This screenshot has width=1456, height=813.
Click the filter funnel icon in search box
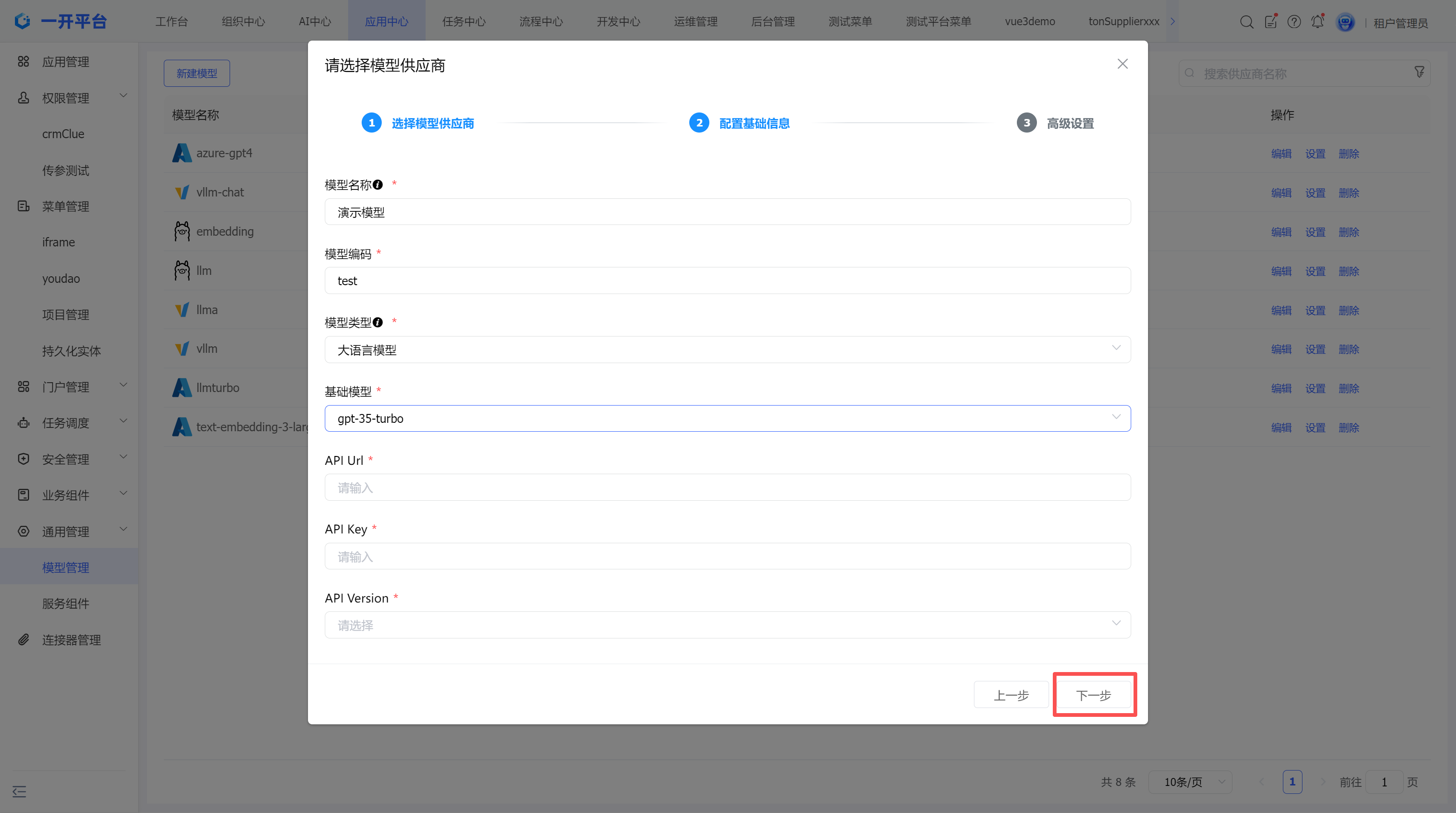[1419, 73]
